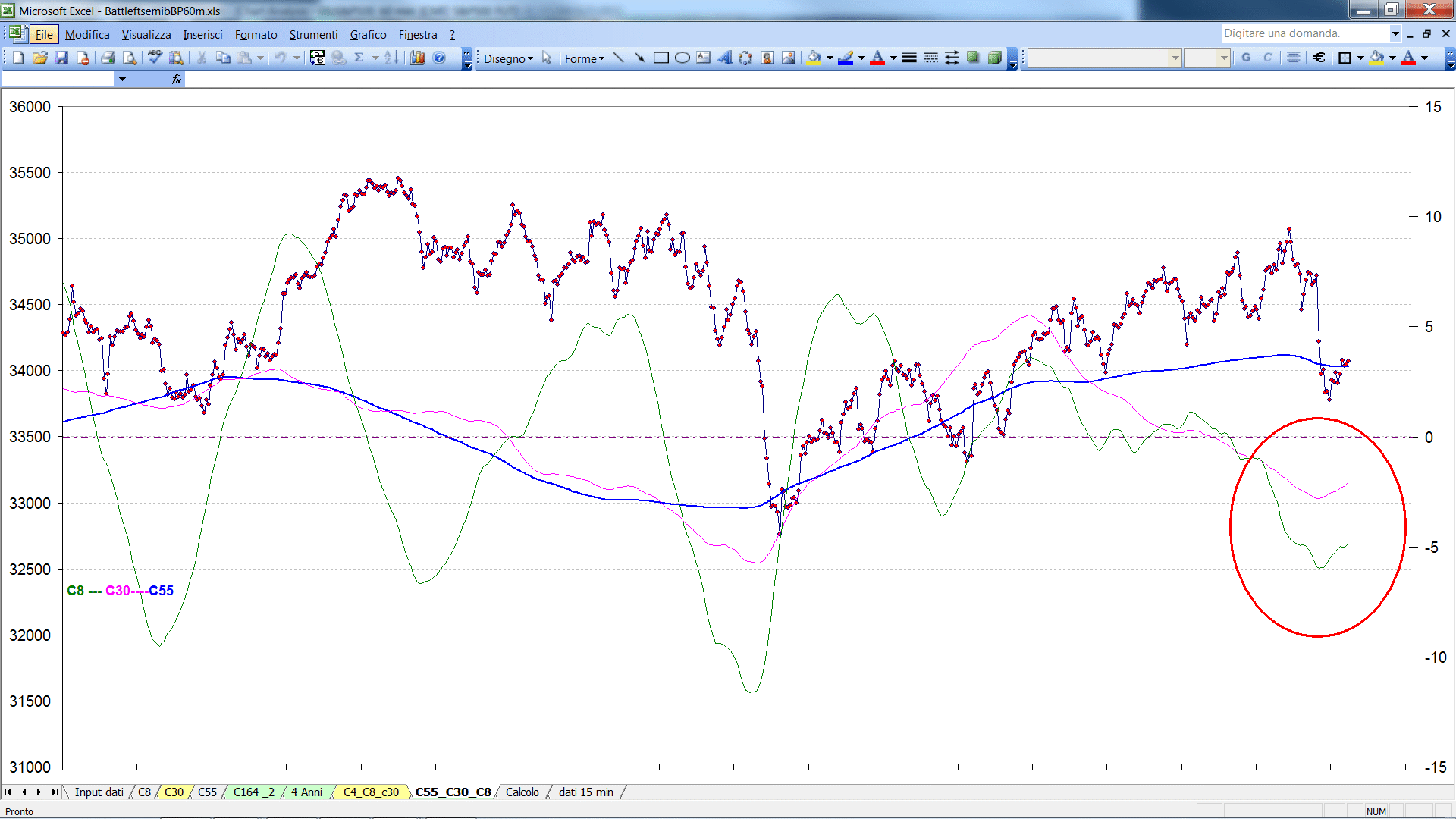This screenshot has height=819, width=1456.
Task: Insert clip art
Action: (x=767, y=58)
